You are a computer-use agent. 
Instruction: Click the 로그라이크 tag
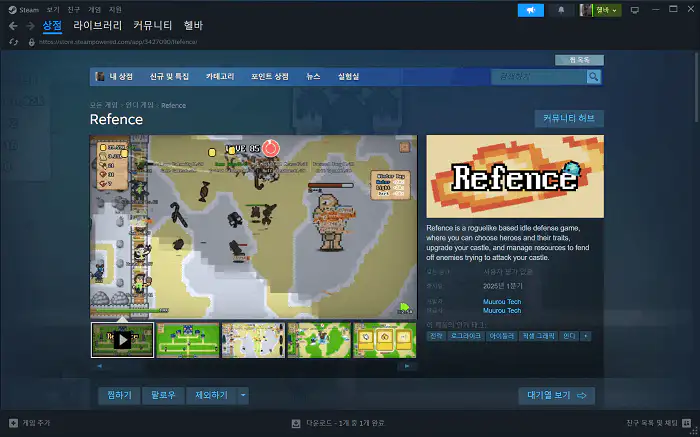click(466, 336)
